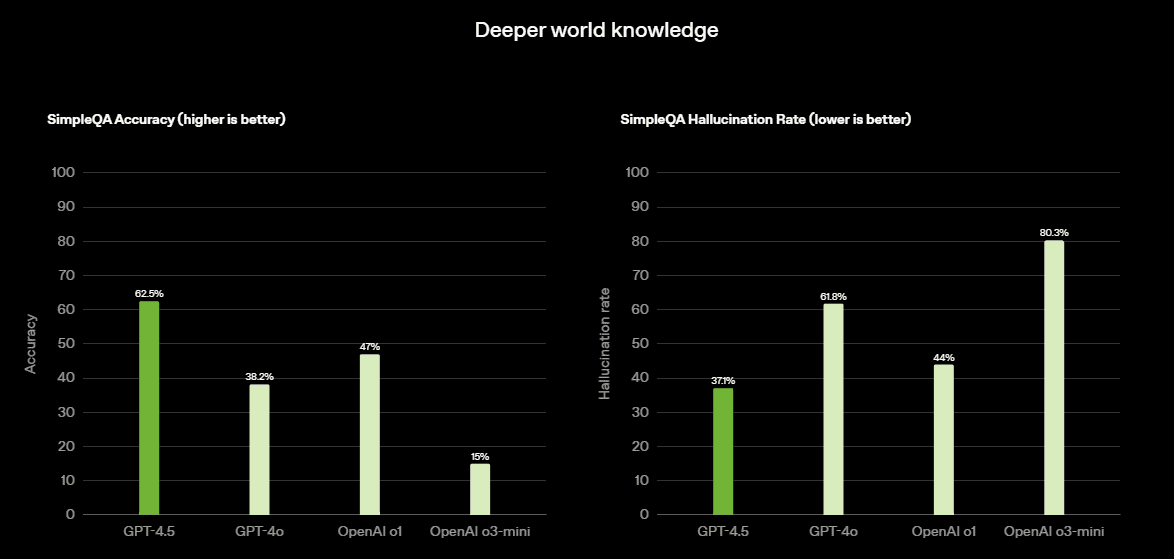Image resolution: width=1174 pixels, height=559 pixels.
Task: Click the '61.8%' value label
Action: [833, 296]
